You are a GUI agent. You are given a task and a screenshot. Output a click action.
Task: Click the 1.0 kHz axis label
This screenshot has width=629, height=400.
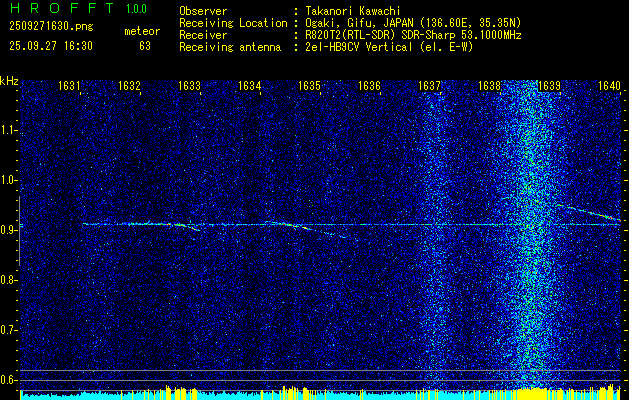point(8,181)
